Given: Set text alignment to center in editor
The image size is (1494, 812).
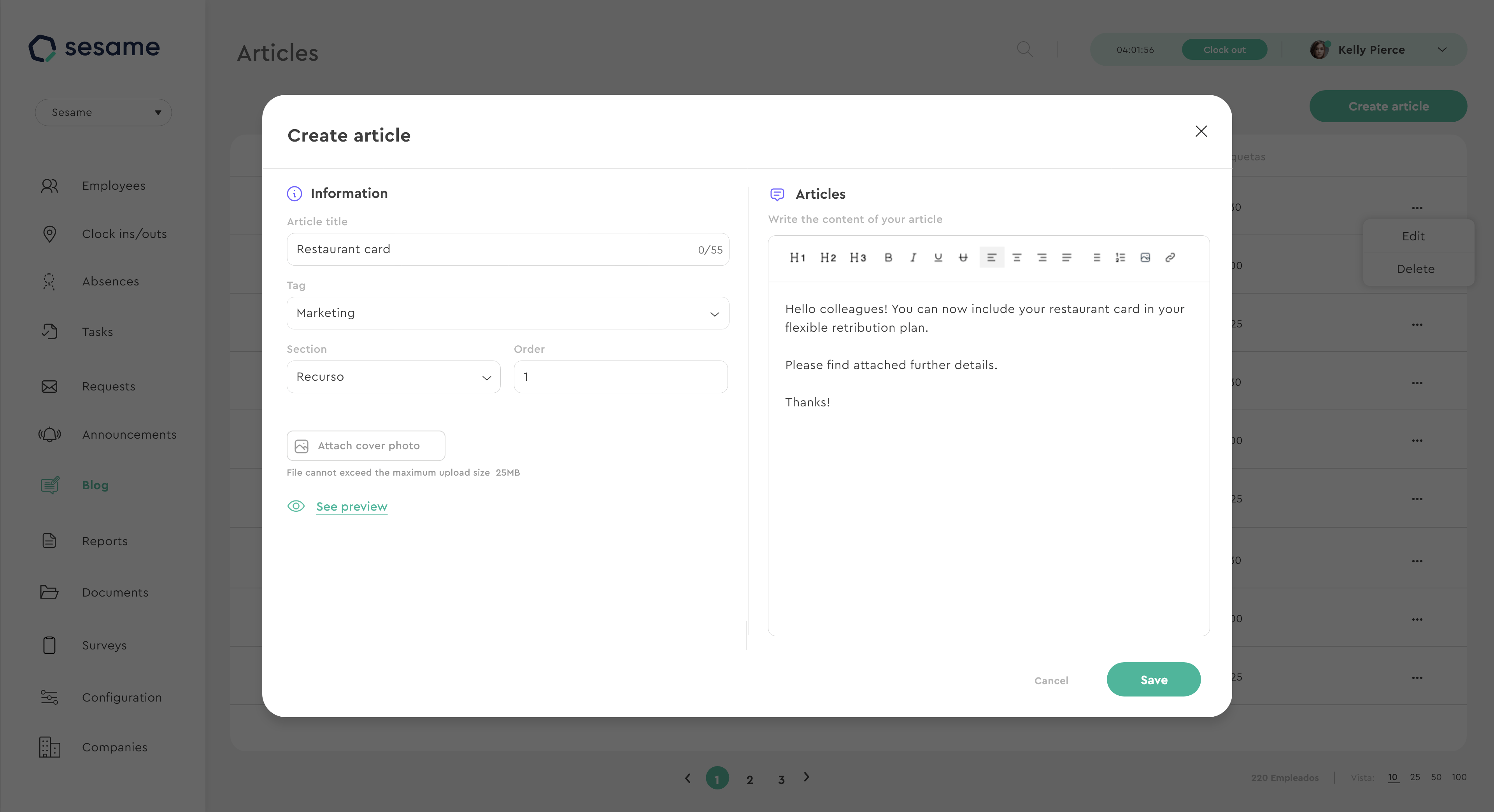Looking at the screenshot, I should tap(1017, 257).
